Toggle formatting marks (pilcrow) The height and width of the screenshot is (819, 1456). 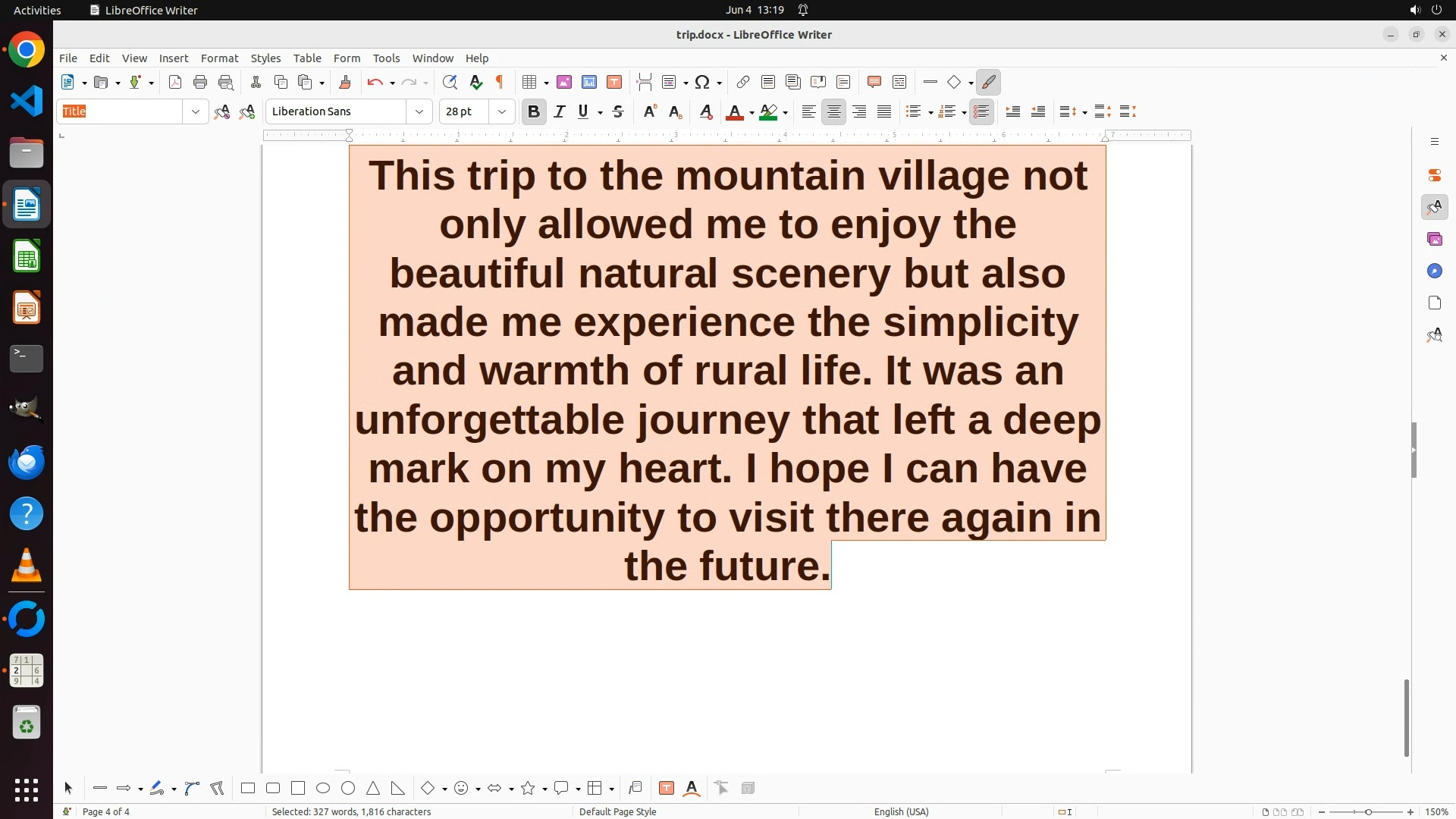[500, 83]
